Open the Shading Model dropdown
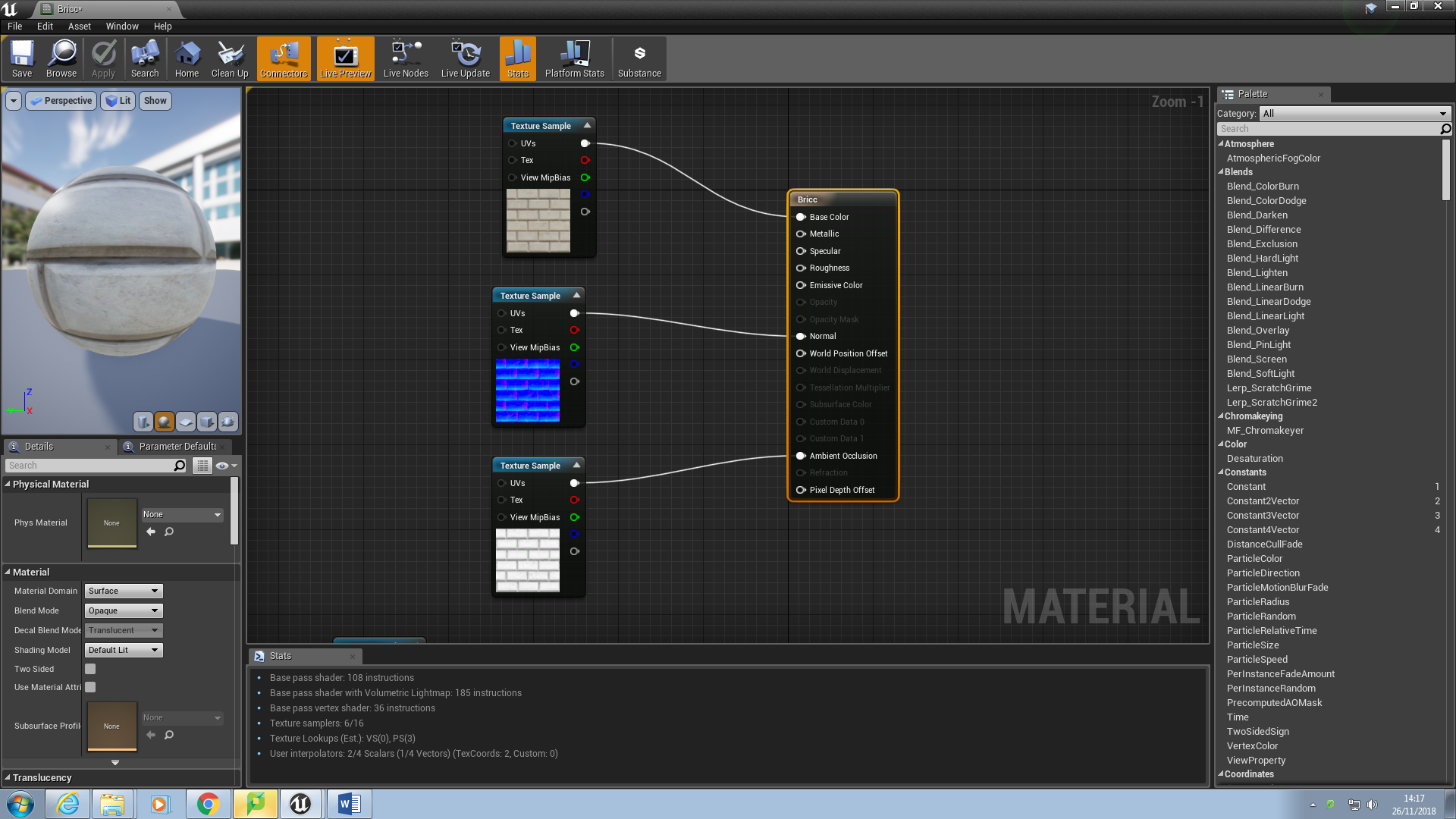 coord(124,650)
